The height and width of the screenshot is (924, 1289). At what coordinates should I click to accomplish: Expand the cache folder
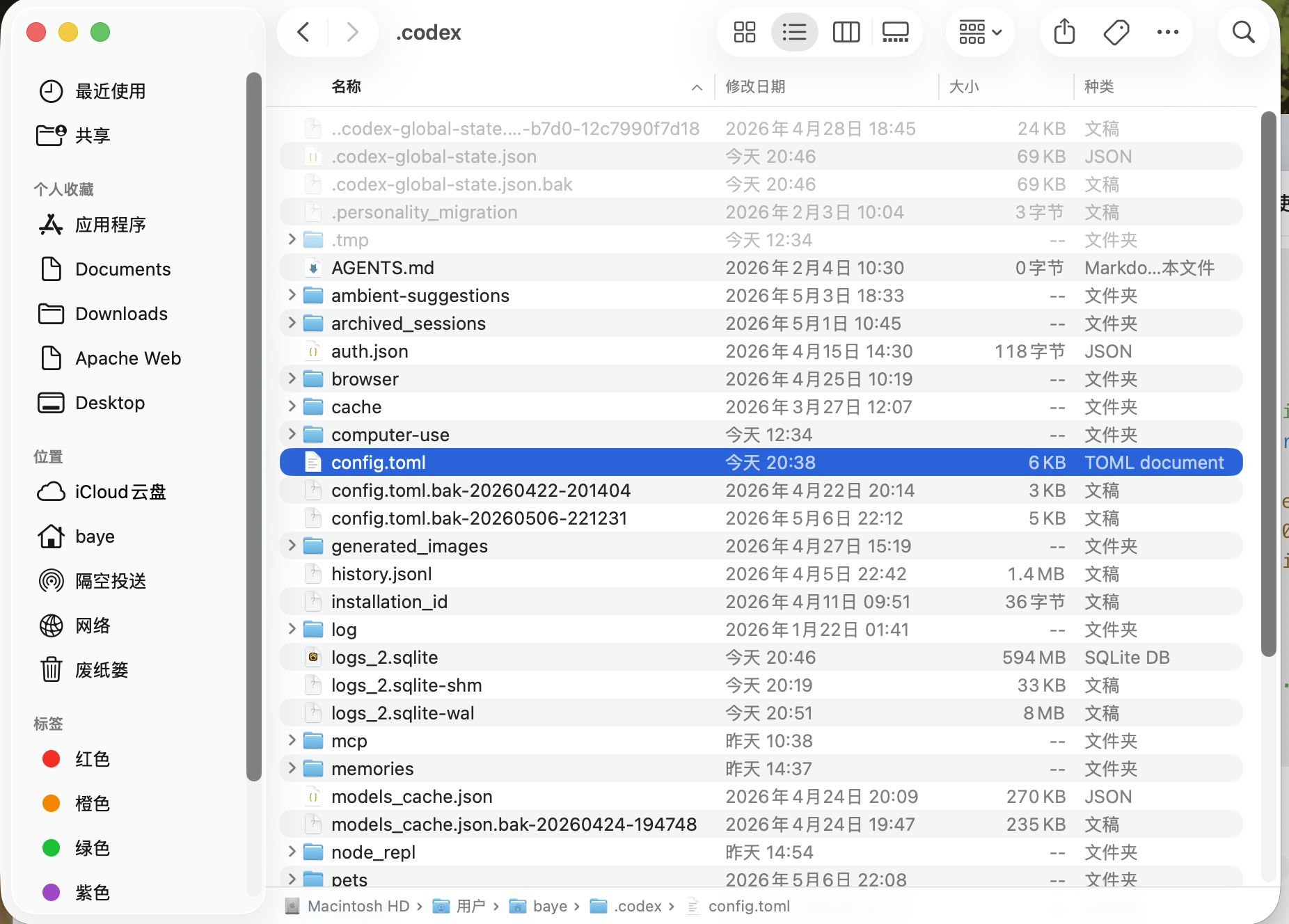(x=292, y=406)
